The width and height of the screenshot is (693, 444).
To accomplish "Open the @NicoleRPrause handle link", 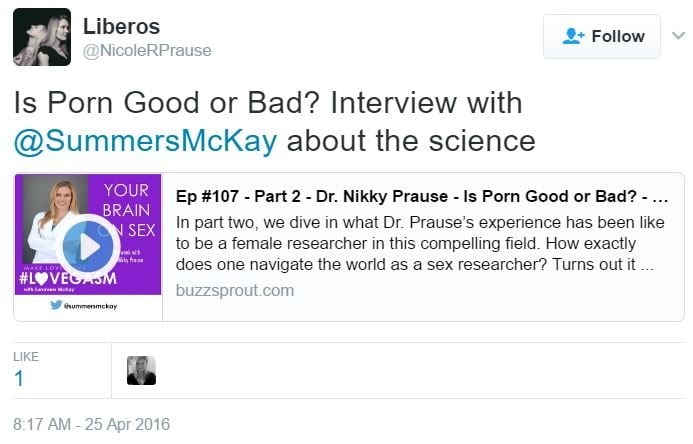I will [x=146, y=51].
